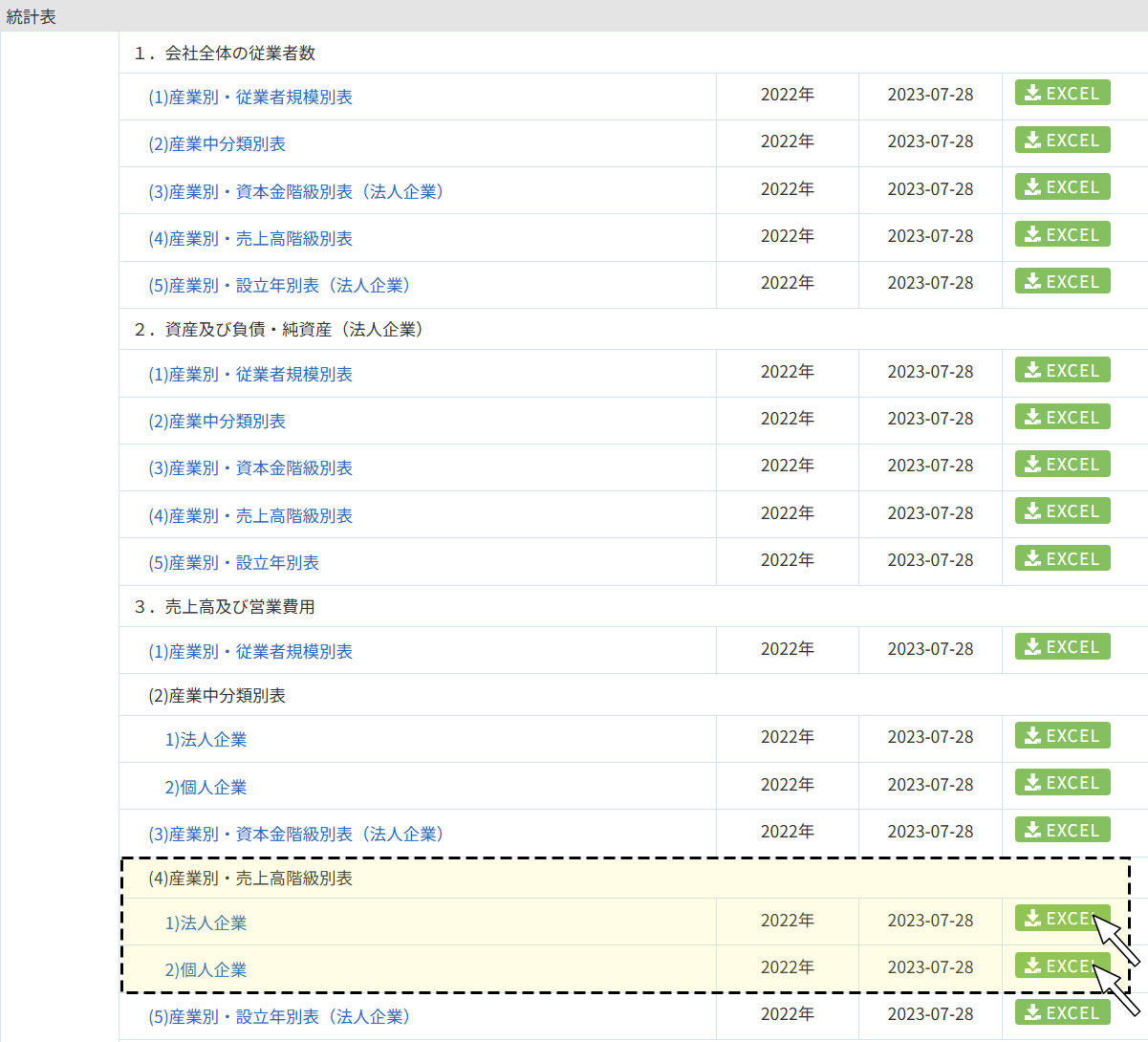The height and width of the screenshot is (1042, 1148).
Task: Download Excel for 1)法人企業 under section 3 産業中分類別表
Action: (x=1062, y=736)
